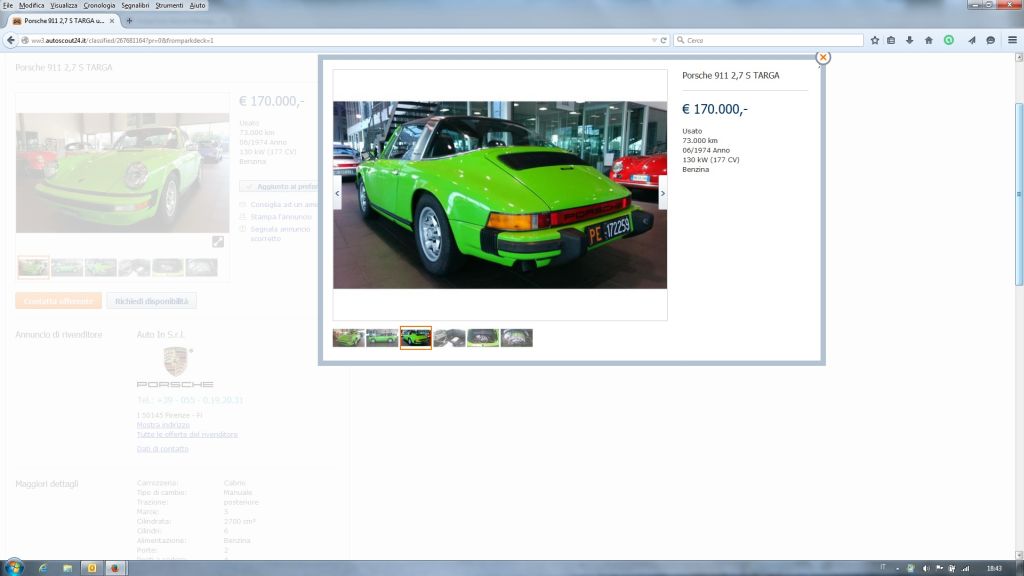
Task: Open the Modifica menu
Action: 31,5
